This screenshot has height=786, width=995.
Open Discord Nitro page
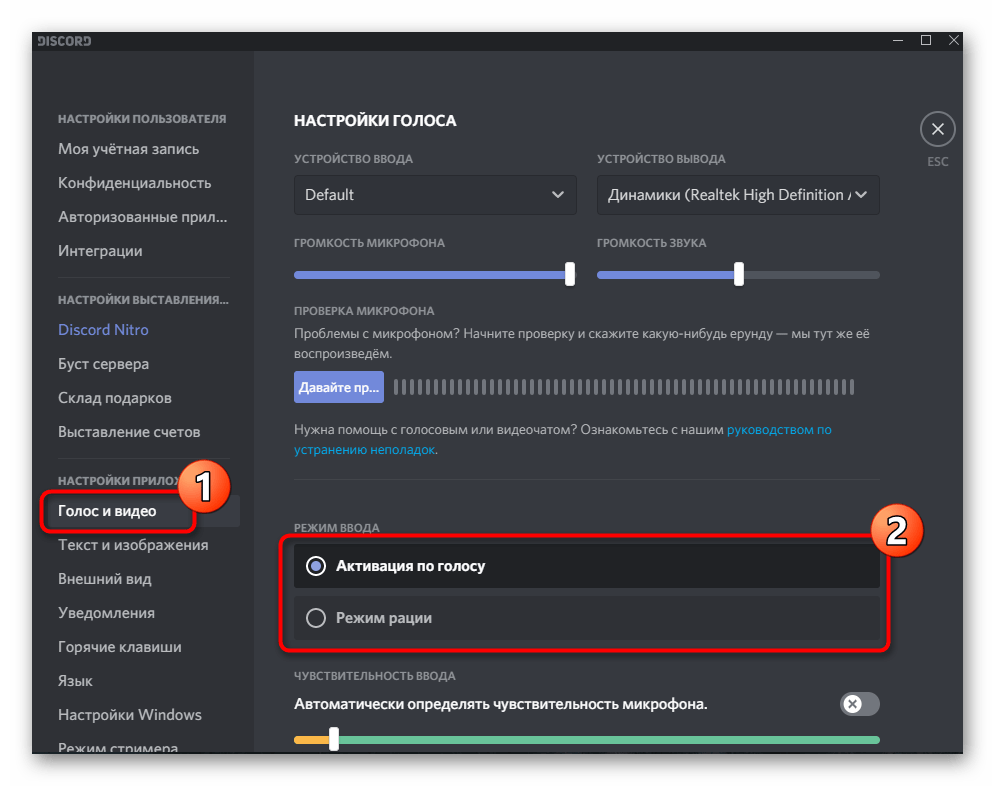(x=103, y=330)
